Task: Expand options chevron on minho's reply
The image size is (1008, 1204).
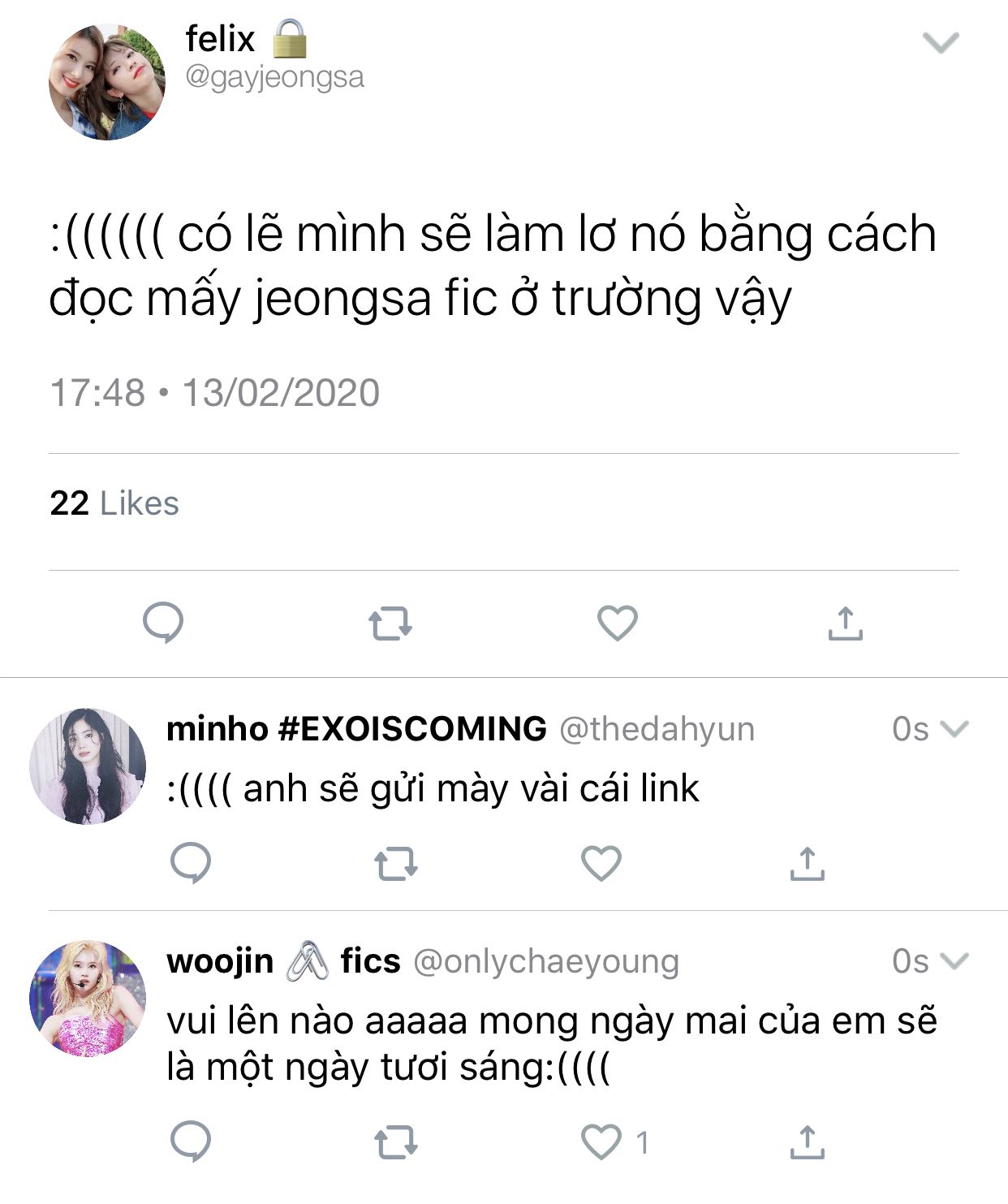Action: click(x=954, y=729)
